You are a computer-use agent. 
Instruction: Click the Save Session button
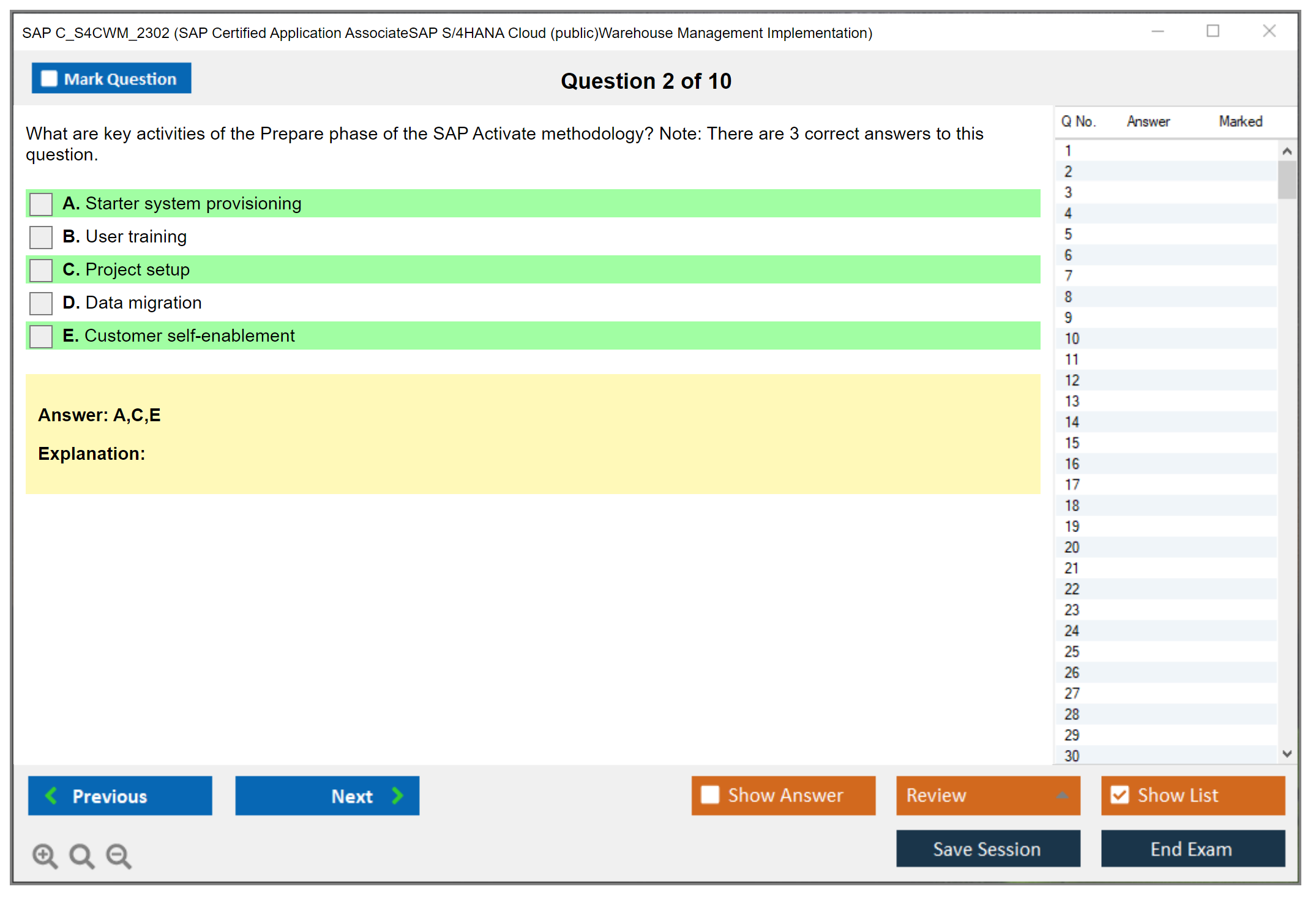[x=987, y=849]
